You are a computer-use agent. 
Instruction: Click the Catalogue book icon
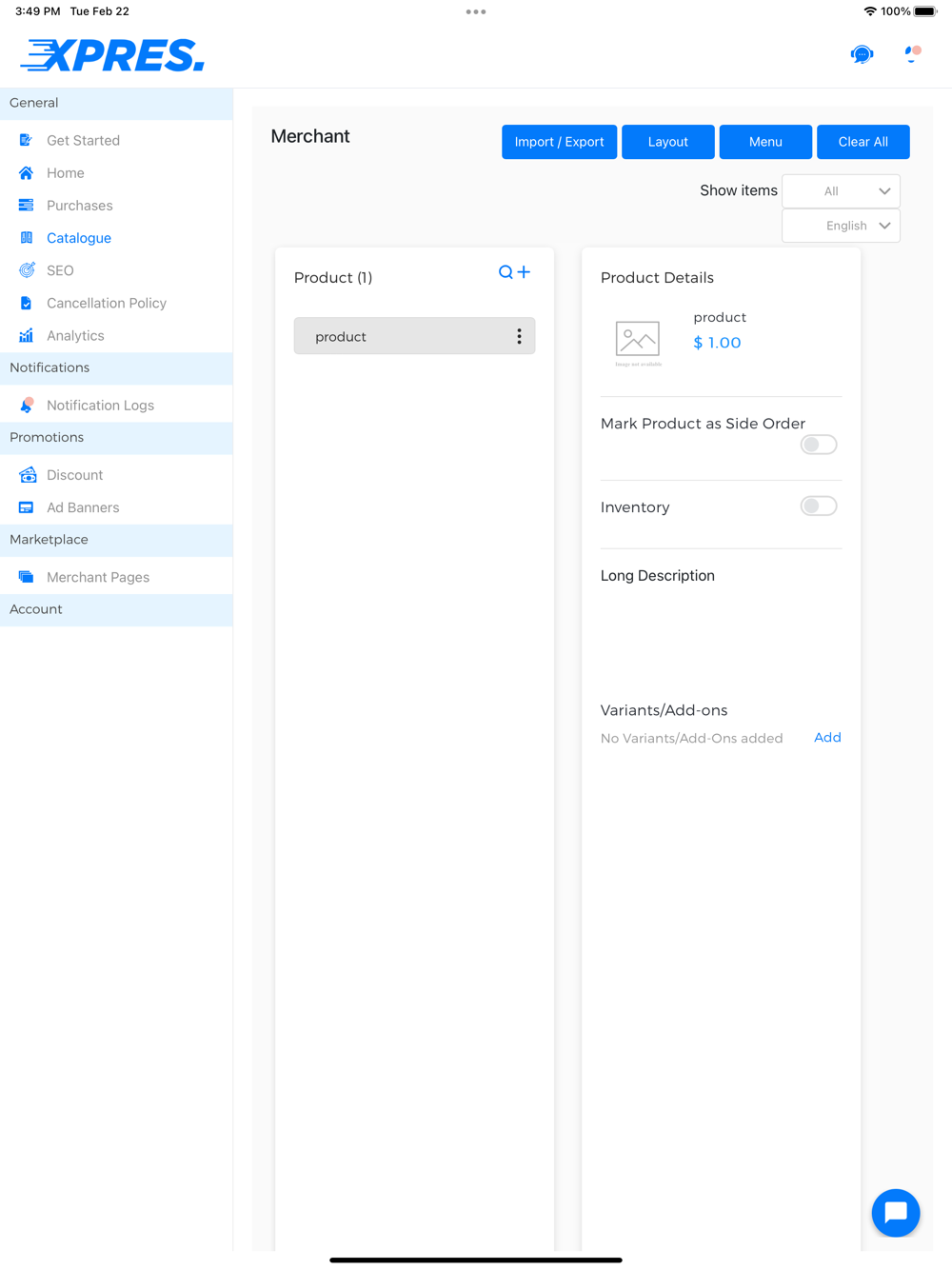26,237
